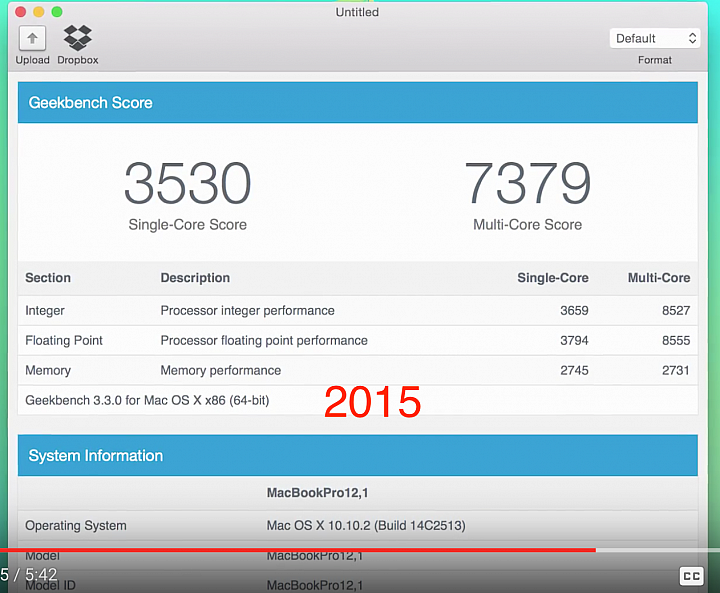Select the Integer row label

click(x=45, y=311)
